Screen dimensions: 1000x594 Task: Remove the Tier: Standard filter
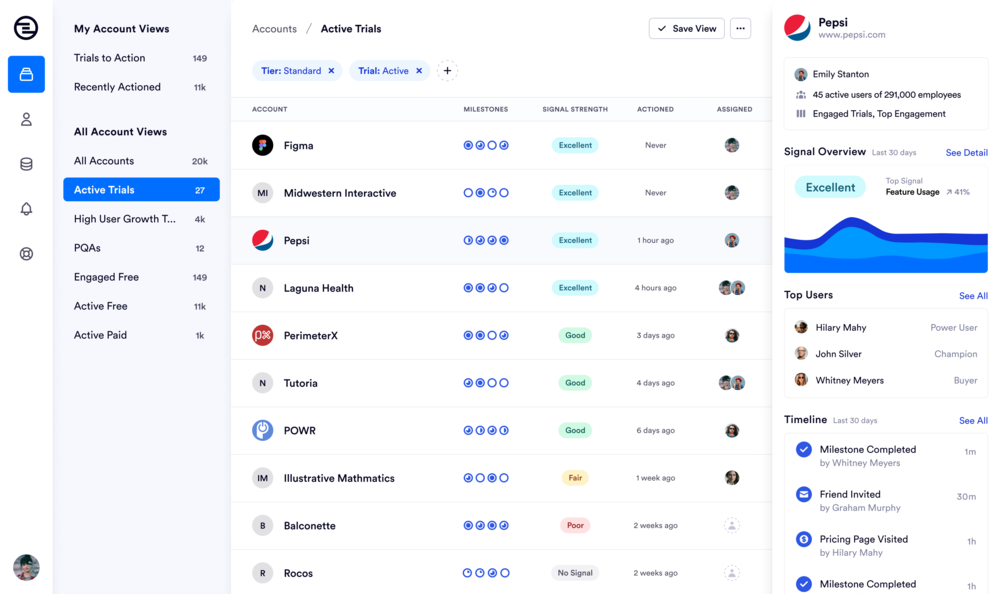click(x=332, y=71)
